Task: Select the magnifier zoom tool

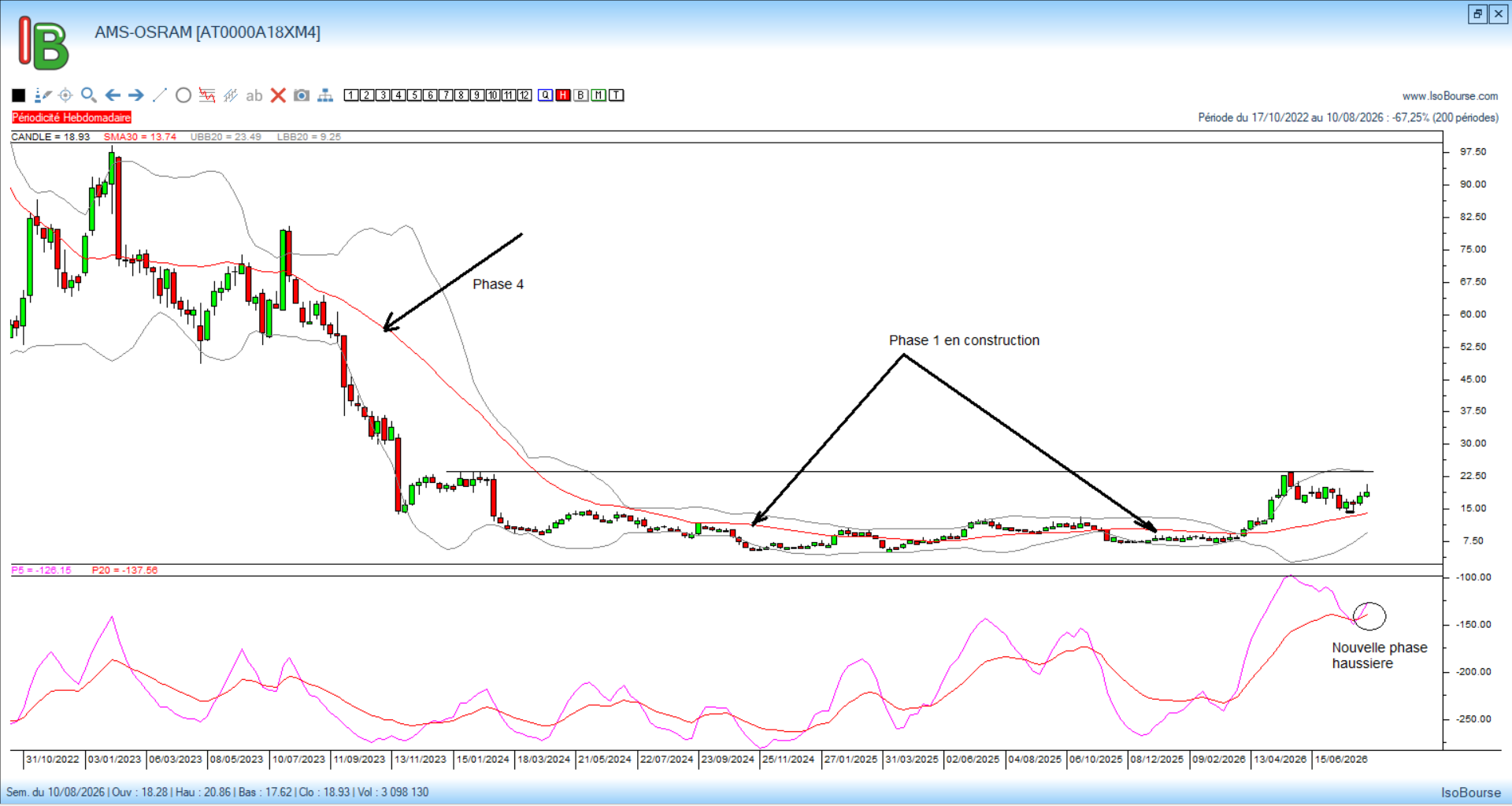Action: 89,95
